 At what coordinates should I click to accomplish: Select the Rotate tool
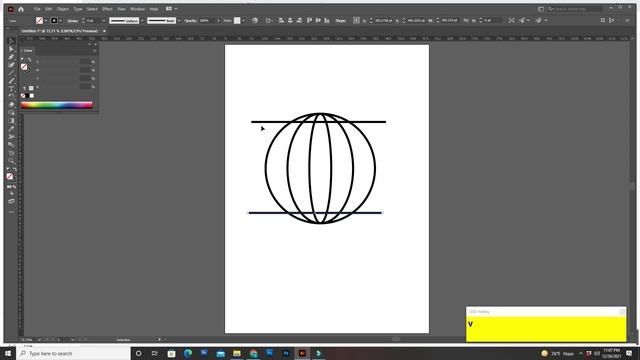coord(11,97)
